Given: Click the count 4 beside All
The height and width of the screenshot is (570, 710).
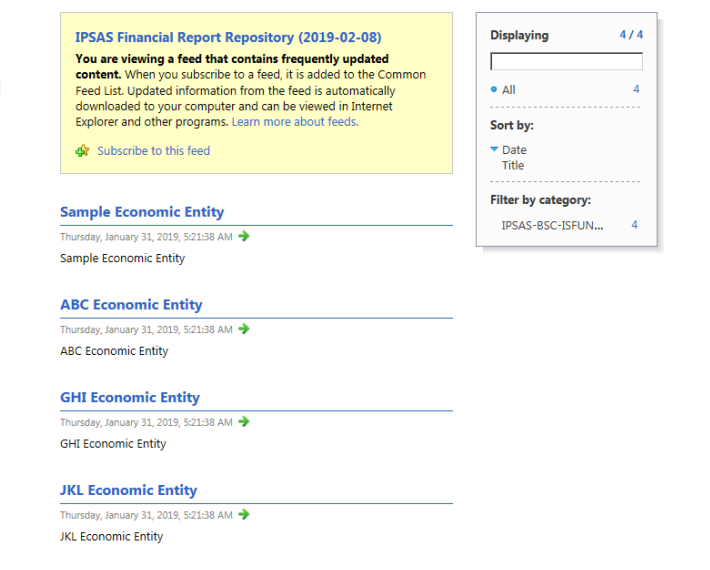Looking at the screenshot, I should point(636,89).
